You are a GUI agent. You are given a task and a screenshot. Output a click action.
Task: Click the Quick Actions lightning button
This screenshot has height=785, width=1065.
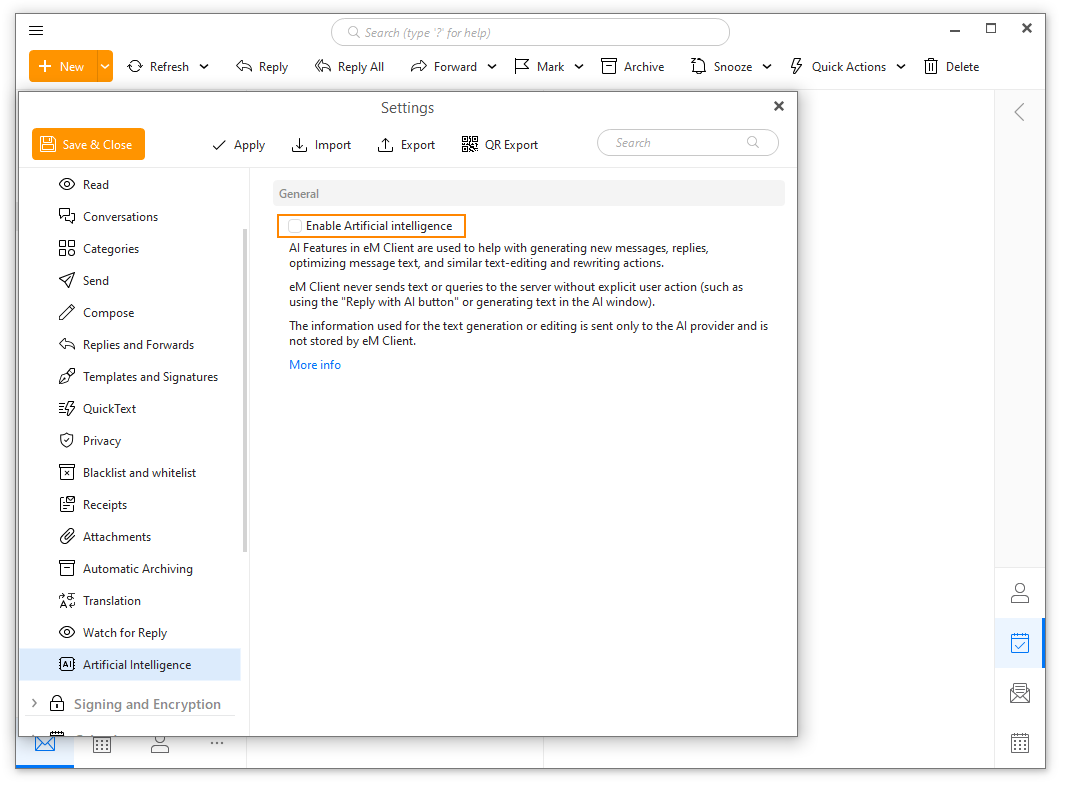[x=838, y=67]
